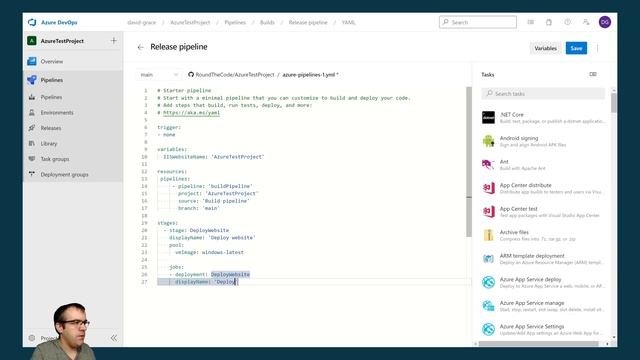640x360 pixels.
Task: Select the Azure App Service deploy icon
Action: 488,282
